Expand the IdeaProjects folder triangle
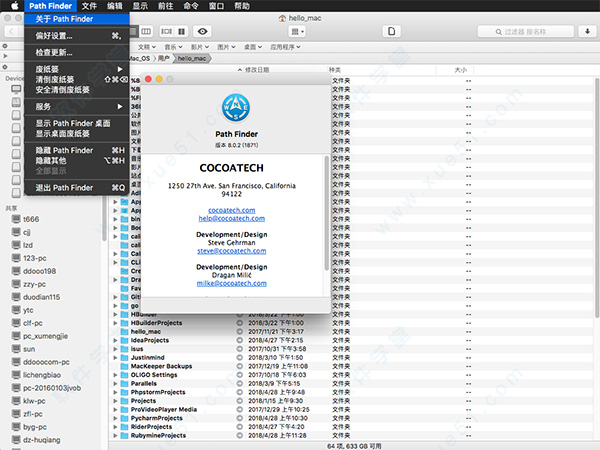 (x=115, y=340)
